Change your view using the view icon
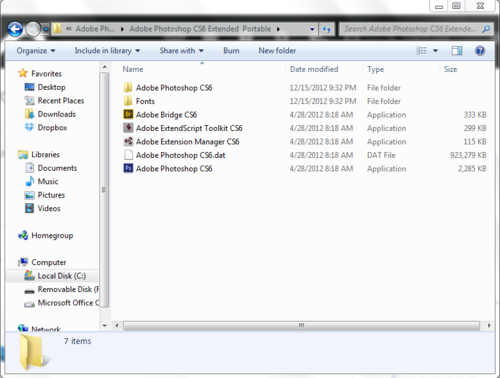This screenshot has height=378, width=500. [421, 51]
